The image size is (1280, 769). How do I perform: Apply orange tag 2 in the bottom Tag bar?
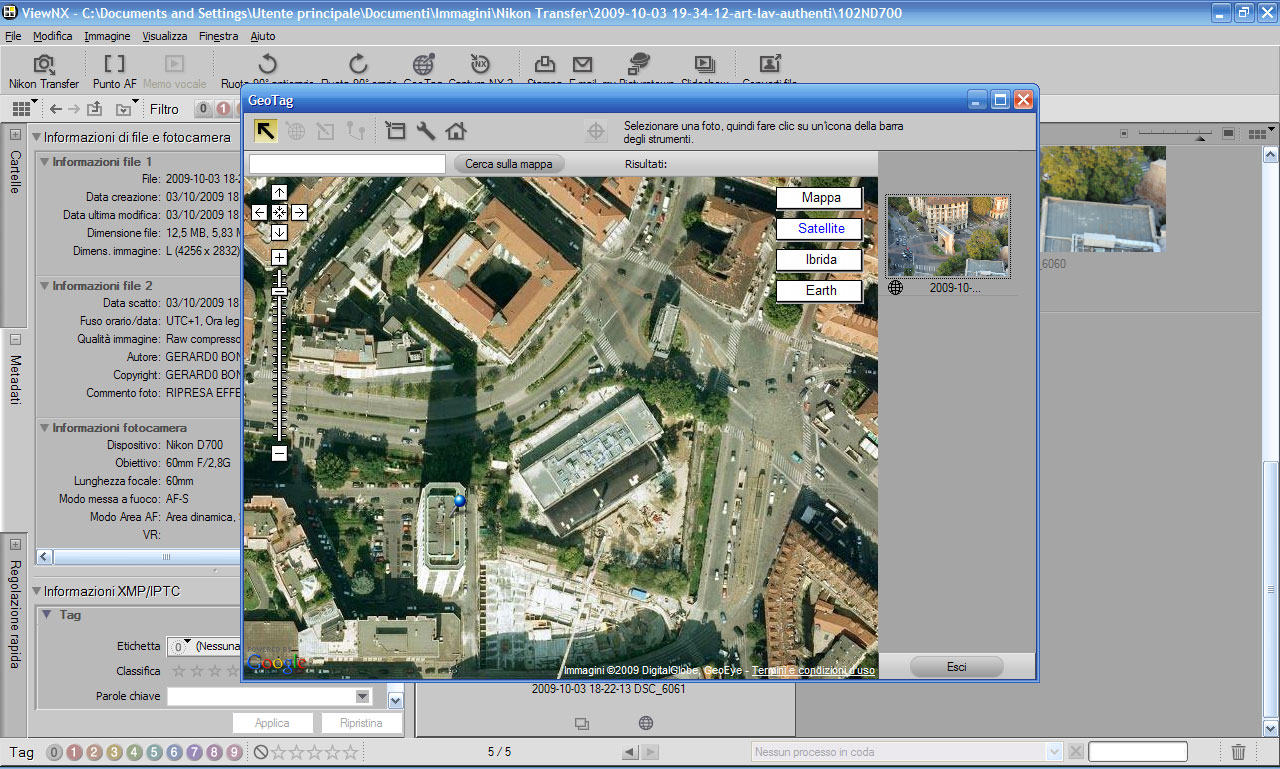(94, 752)
